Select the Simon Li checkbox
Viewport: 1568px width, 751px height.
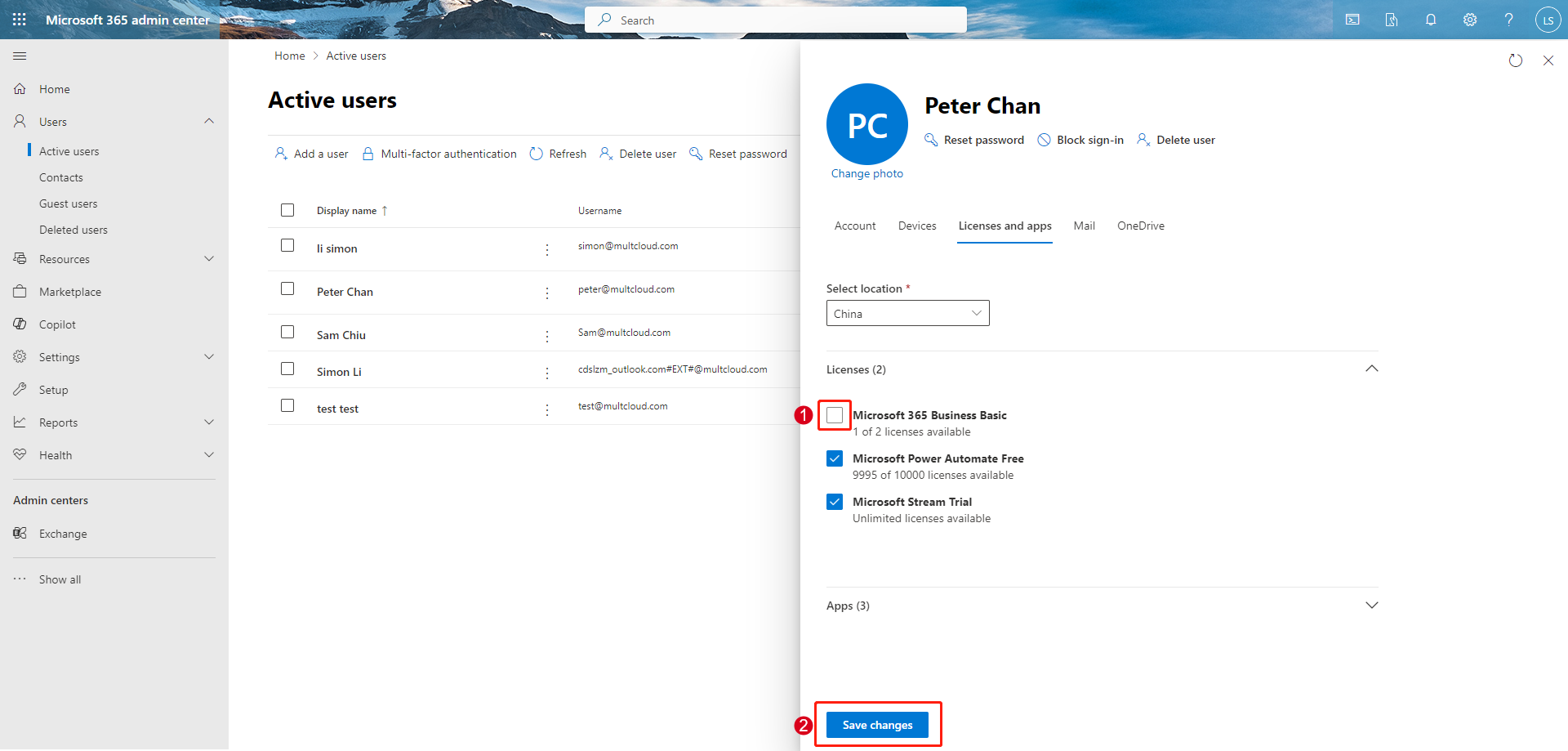pos(287,369)
